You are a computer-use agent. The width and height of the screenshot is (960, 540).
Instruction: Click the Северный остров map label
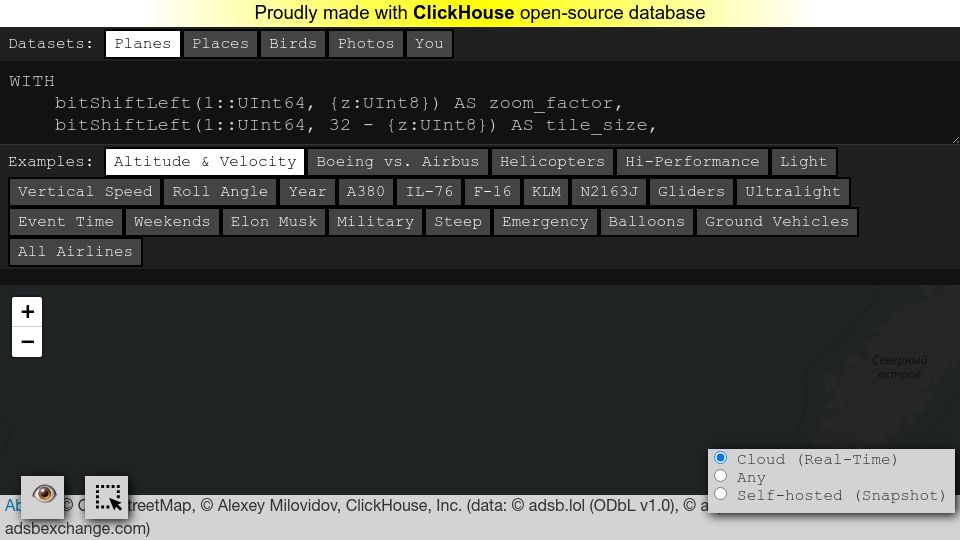point(899,367)
